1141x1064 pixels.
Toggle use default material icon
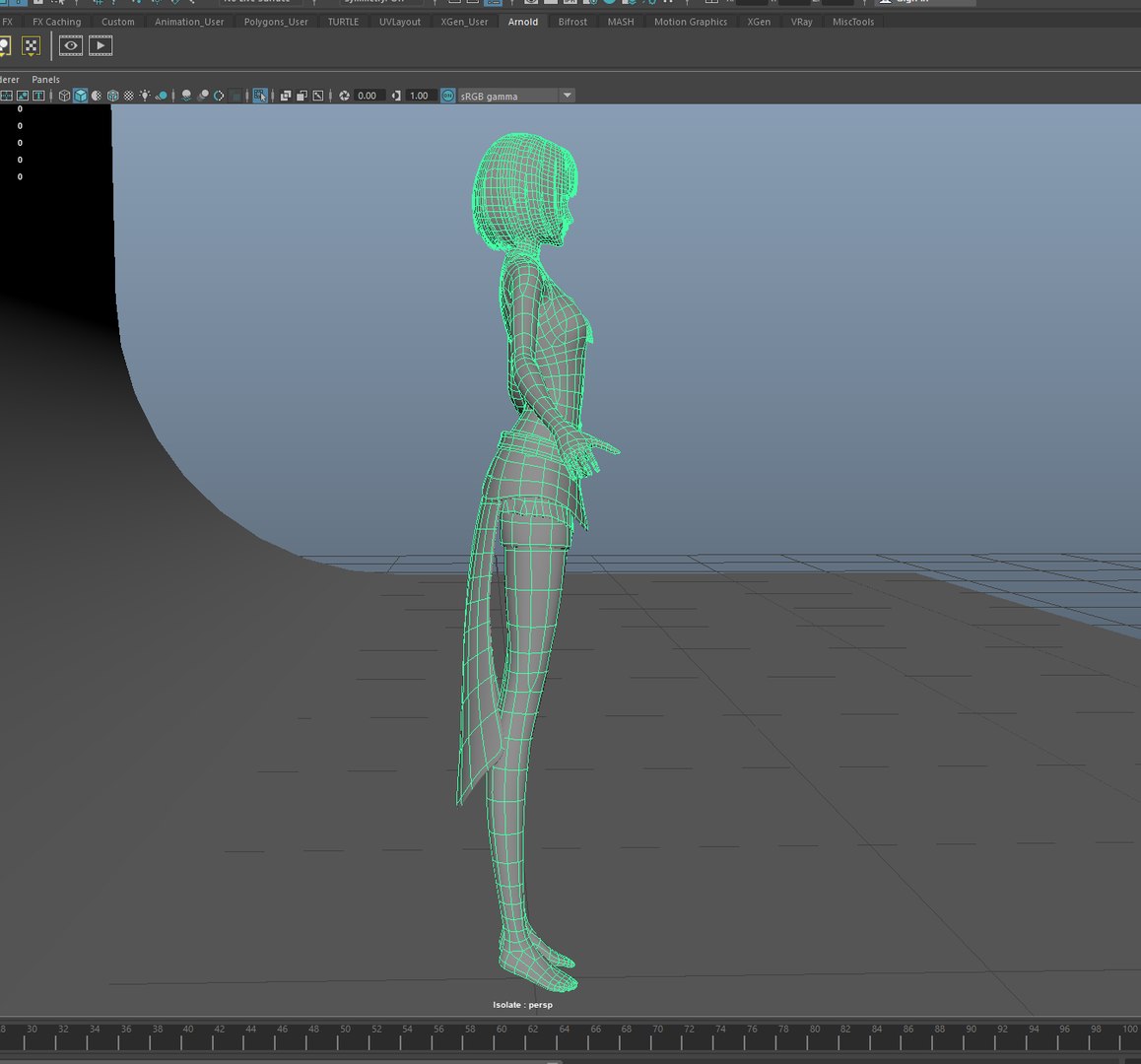(96, 96)
